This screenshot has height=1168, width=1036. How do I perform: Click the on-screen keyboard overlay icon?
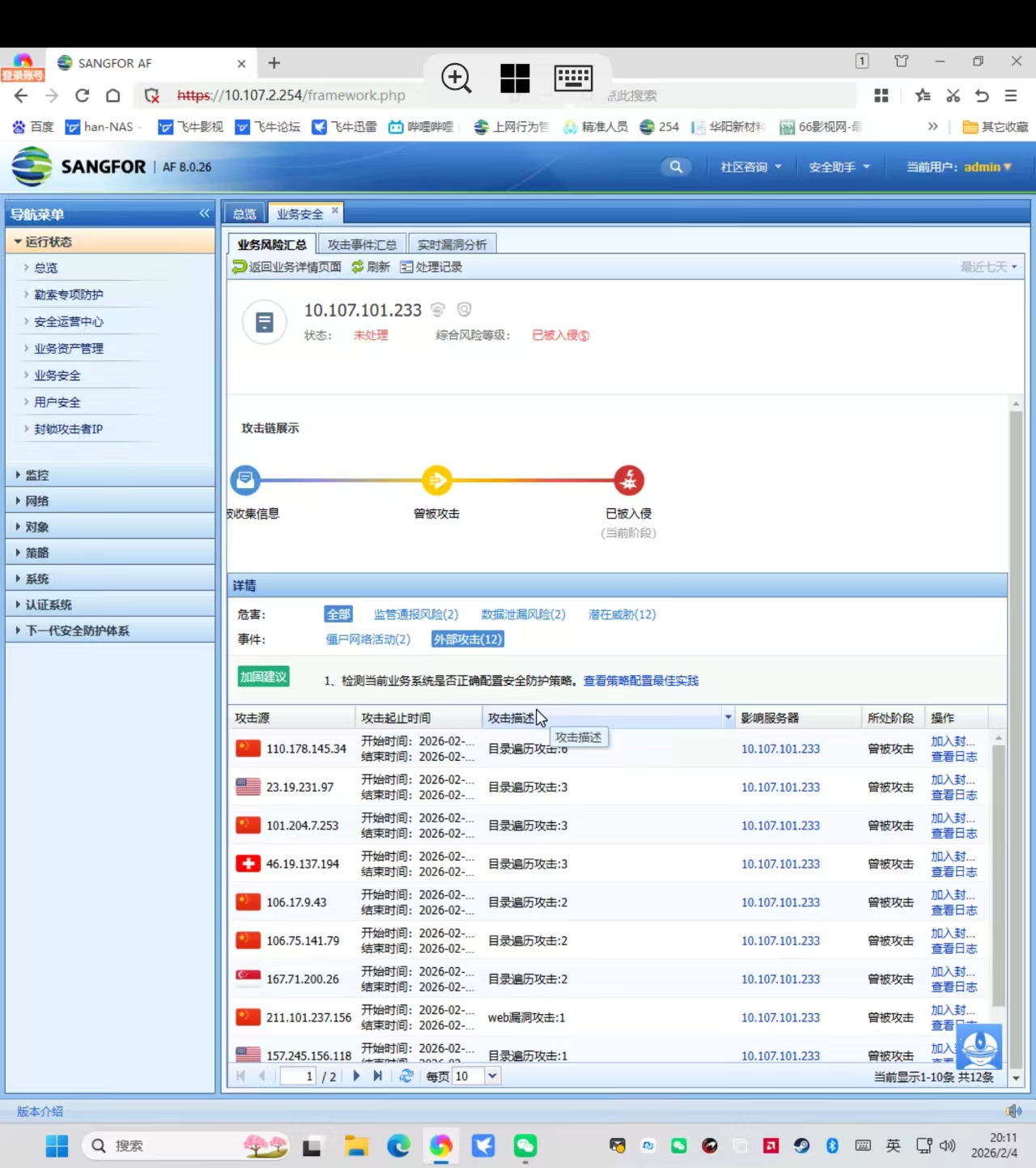click(x=573, y=79)
